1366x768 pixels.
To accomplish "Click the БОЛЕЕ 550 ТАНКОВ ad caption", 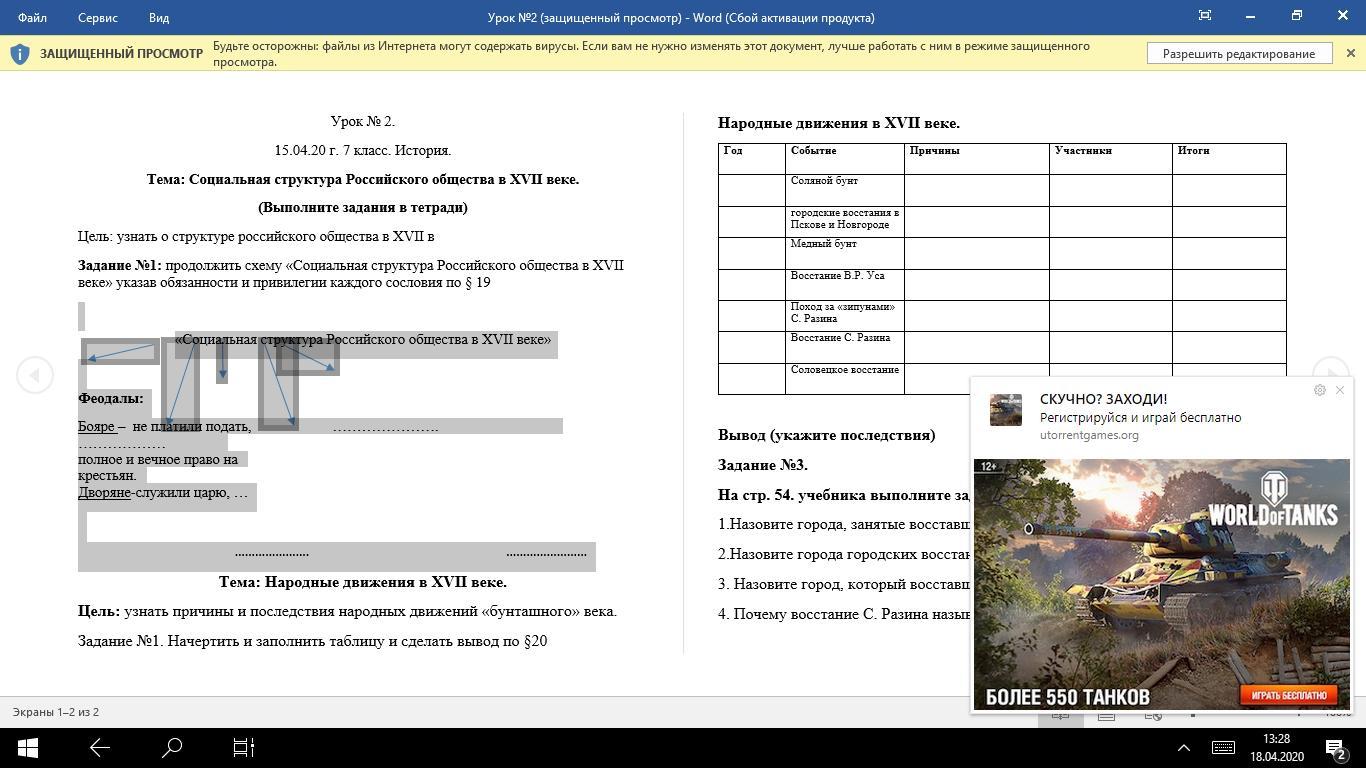I will (1067, 697).
